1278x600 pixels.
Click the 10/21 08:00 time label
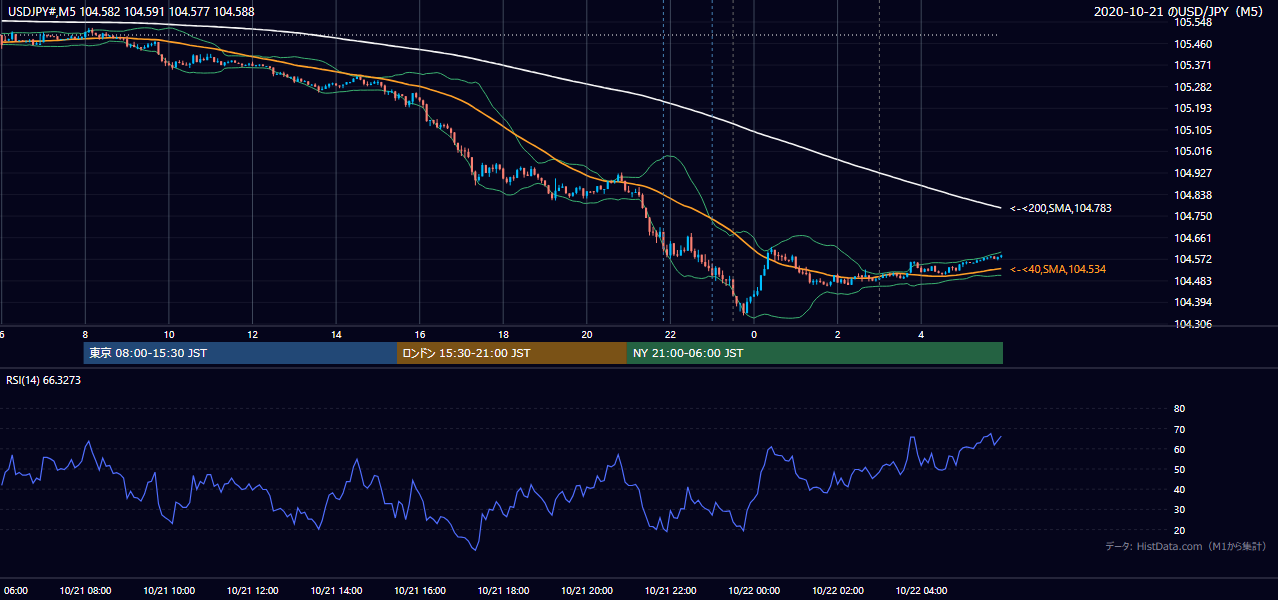point(85,590)
